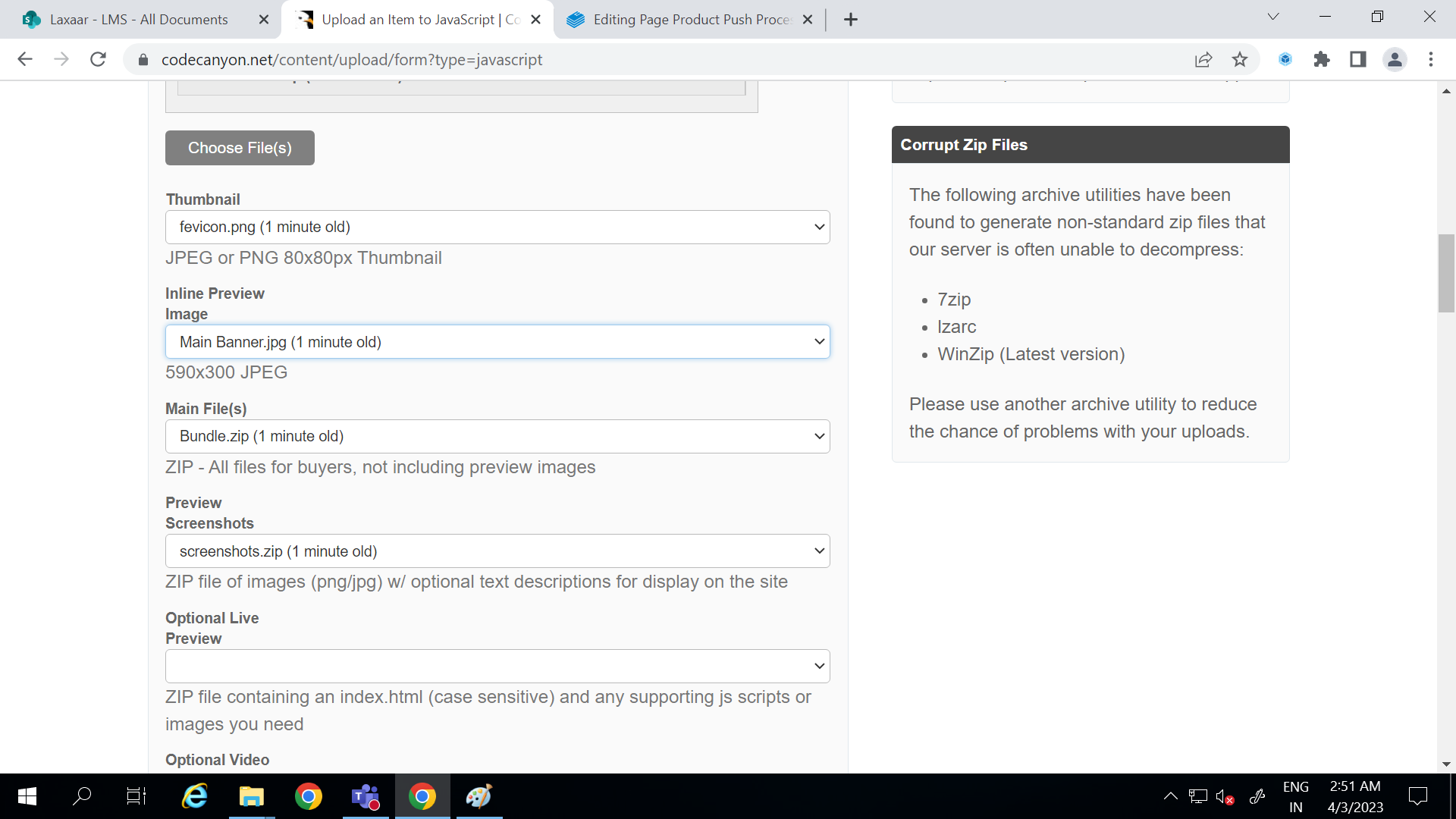Bookmark this page with the star icon
Image resolution: width=1456 pixels, height=819 pixels.
1240,59
